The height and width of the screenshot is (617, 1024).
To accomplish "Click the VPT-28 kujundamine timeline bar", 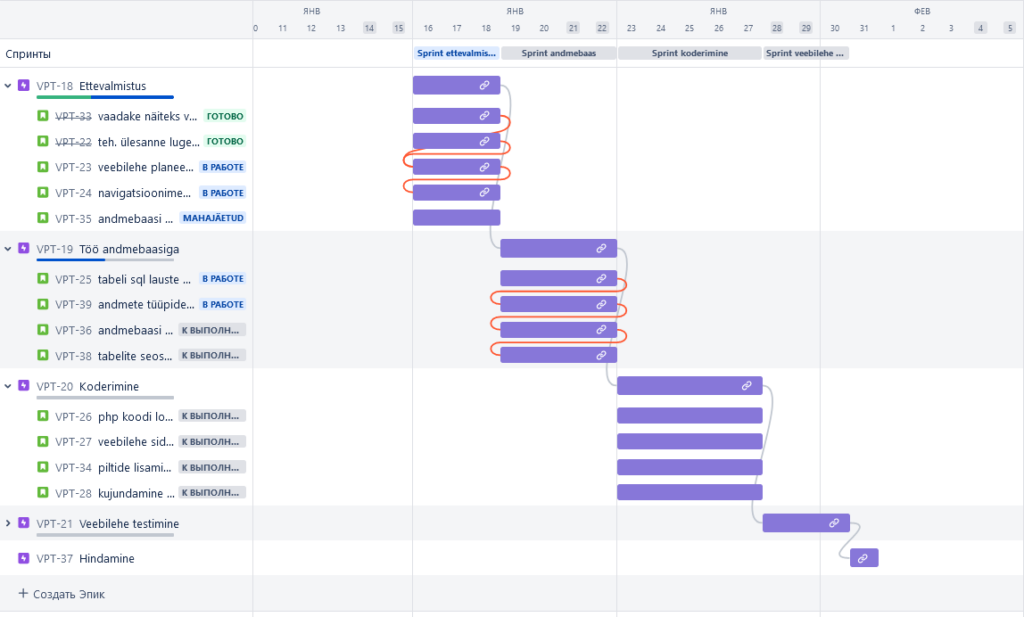I will tap(689, 492).
